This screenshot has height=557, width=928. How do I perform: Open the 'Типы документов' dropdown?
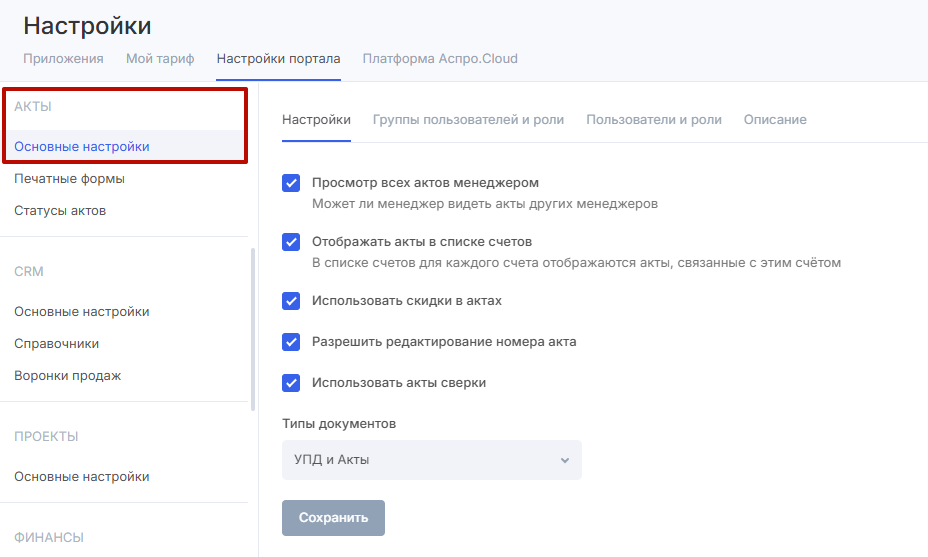pyautogui.click(x=431, y=460)
